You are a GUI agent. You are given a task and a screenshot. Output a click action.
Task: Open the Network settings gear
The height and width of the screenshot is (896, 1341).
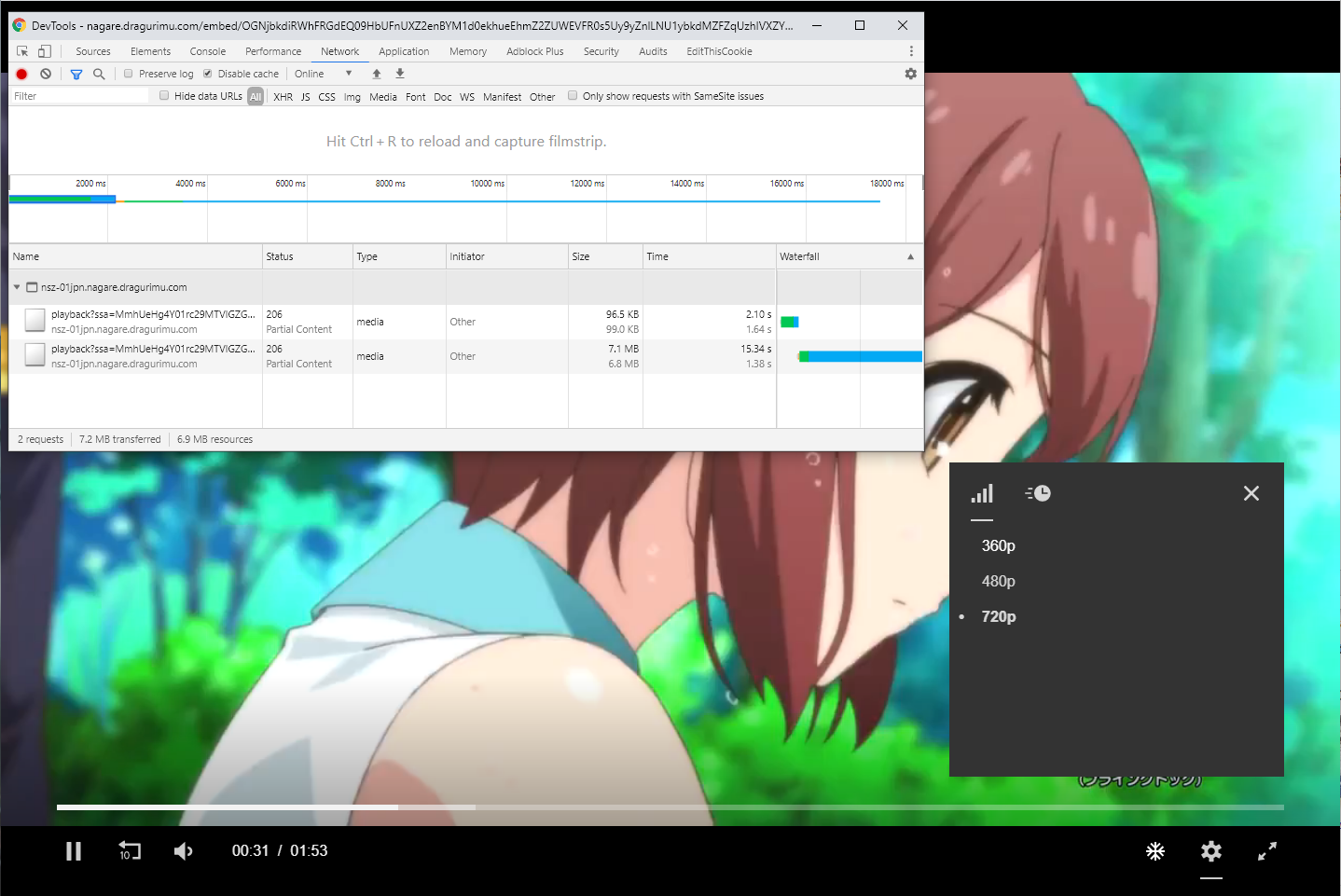point(911,74)
